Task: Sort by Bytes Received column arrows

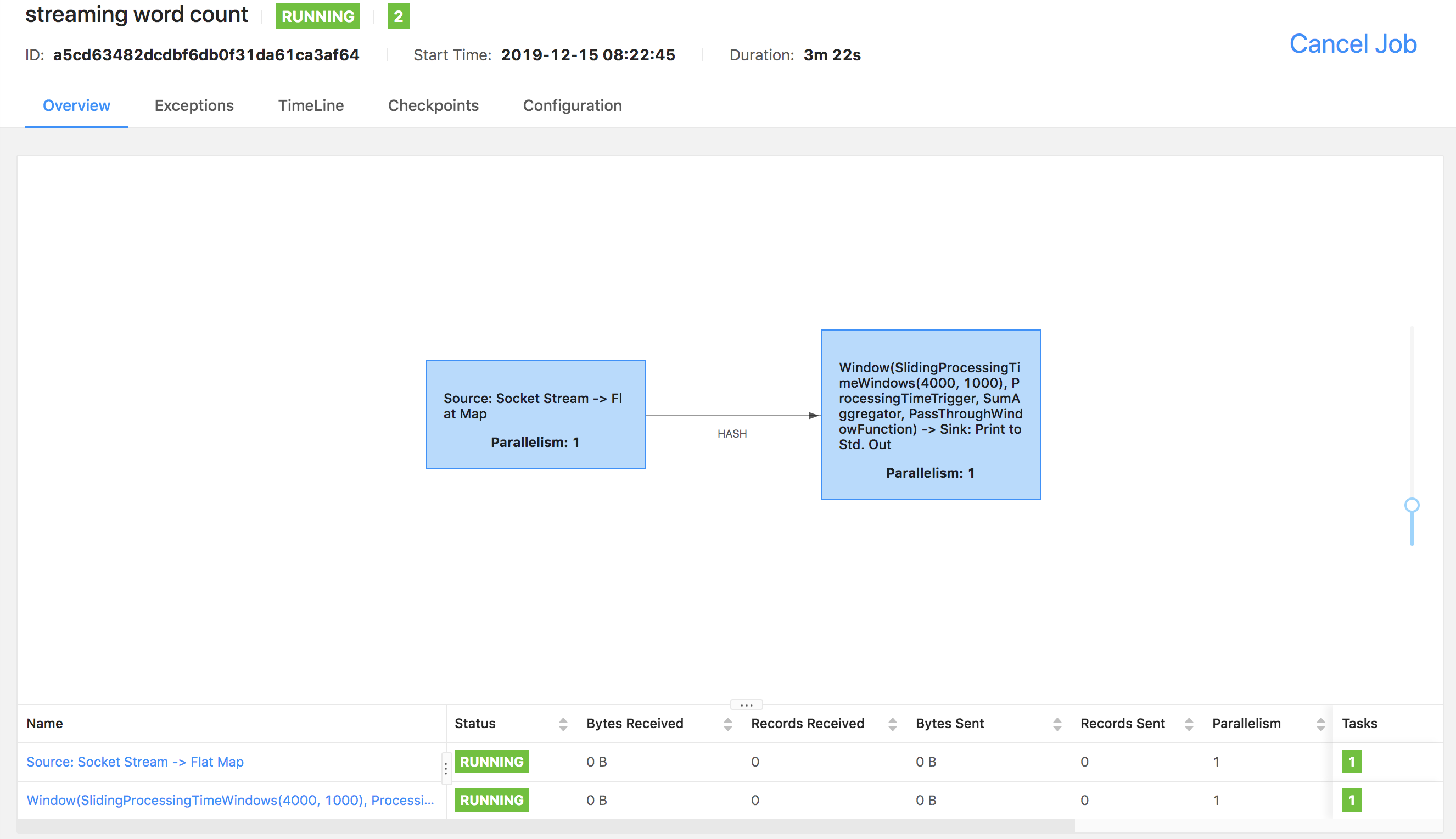Action: coord(727,724)
